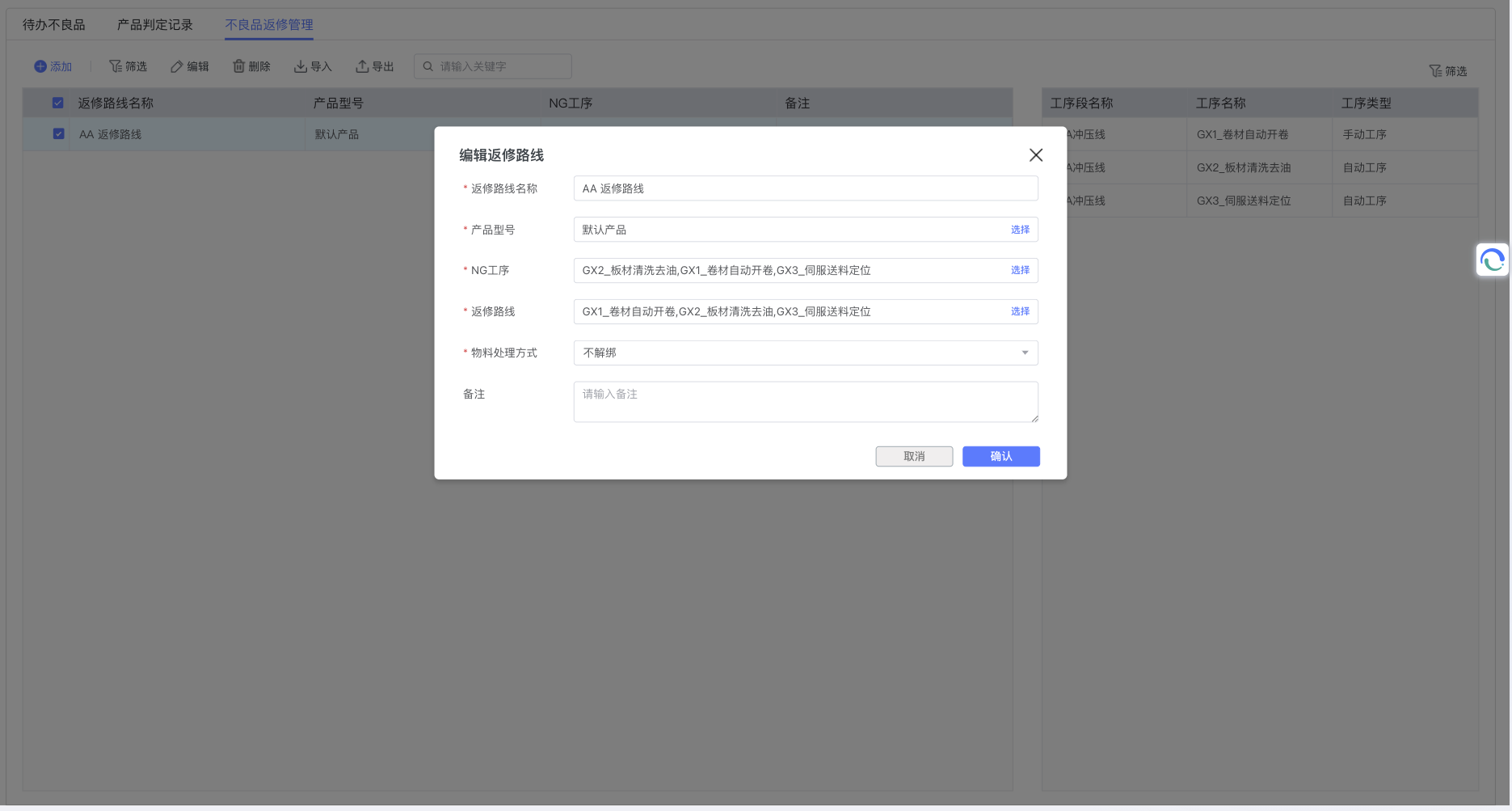Click the Import (导入) icon
The image size is (1512, 811).
300,66
